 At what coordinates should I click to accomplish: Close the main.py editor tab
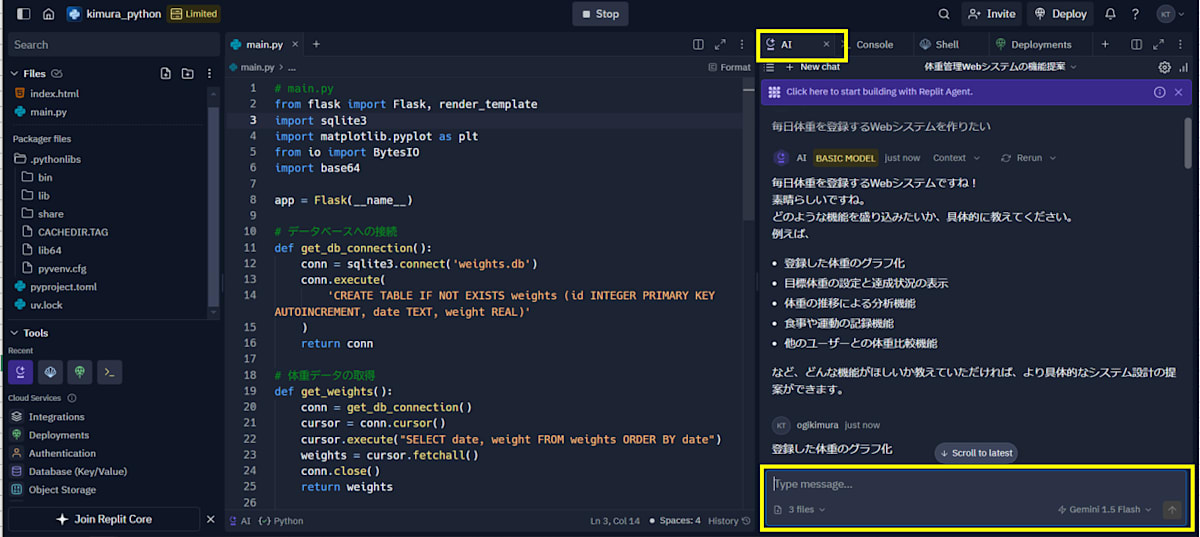point(294,44)
